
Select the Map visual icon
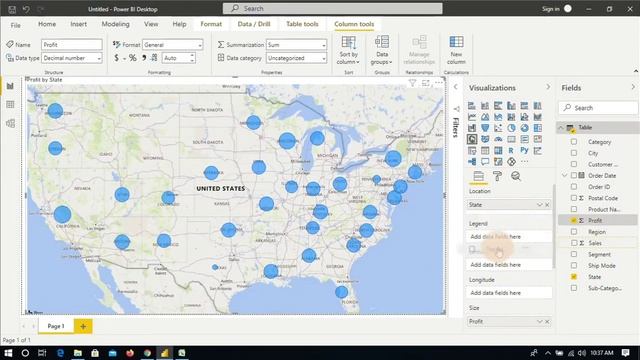pos(472,140)
